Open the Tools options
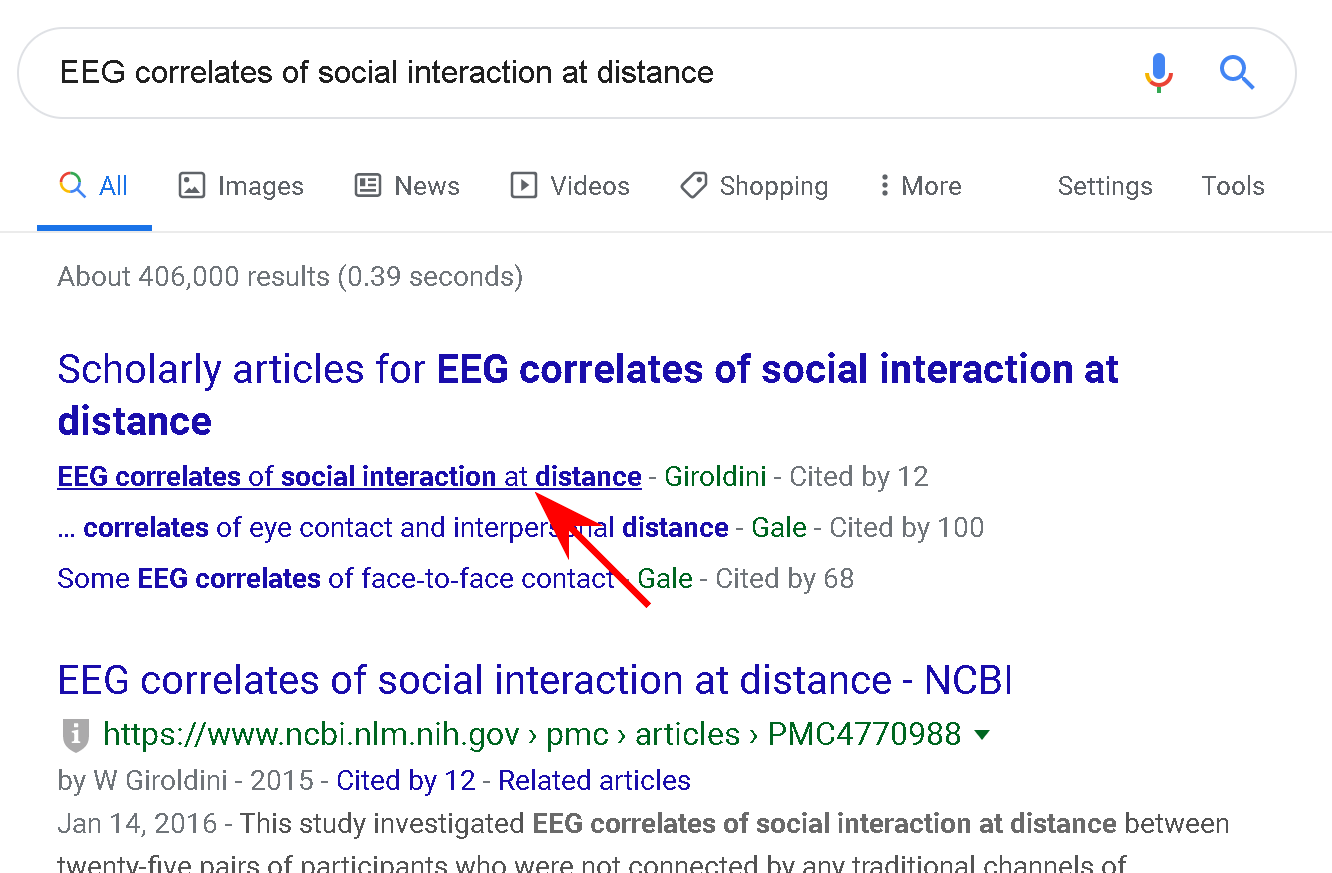This screenshot has height=873, width=1332. click(x=1232, y=186)
